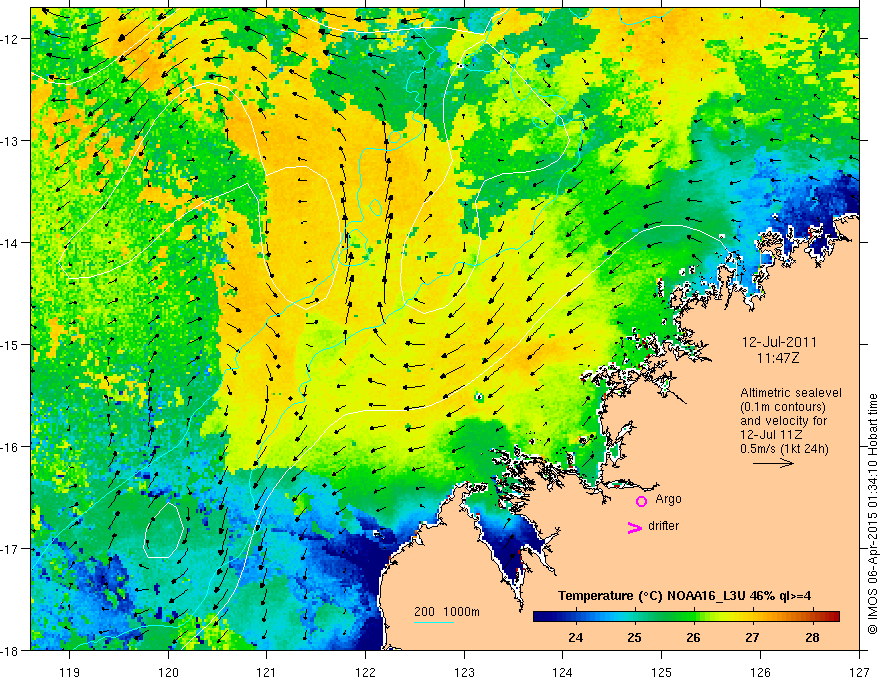Click the cyan 200 1000m depth contour line sample
This screenshot has height=680, width=880.
434,622
